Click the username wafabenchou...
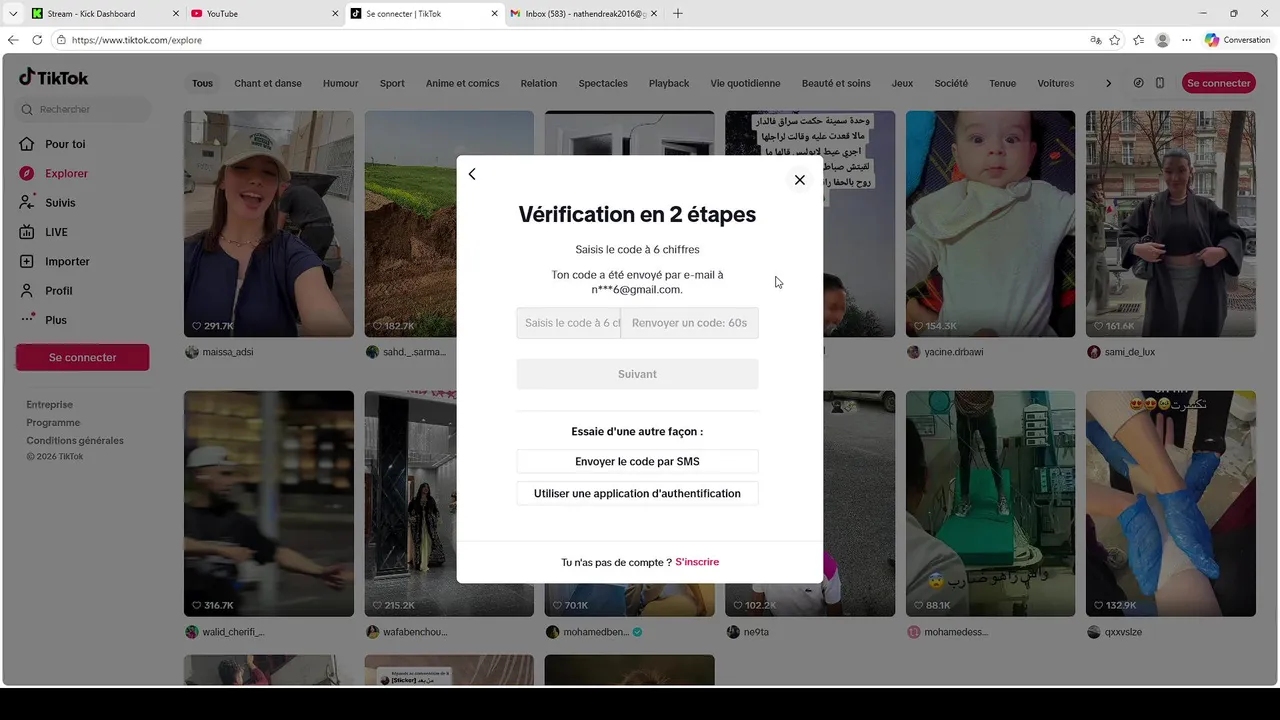 415,632
